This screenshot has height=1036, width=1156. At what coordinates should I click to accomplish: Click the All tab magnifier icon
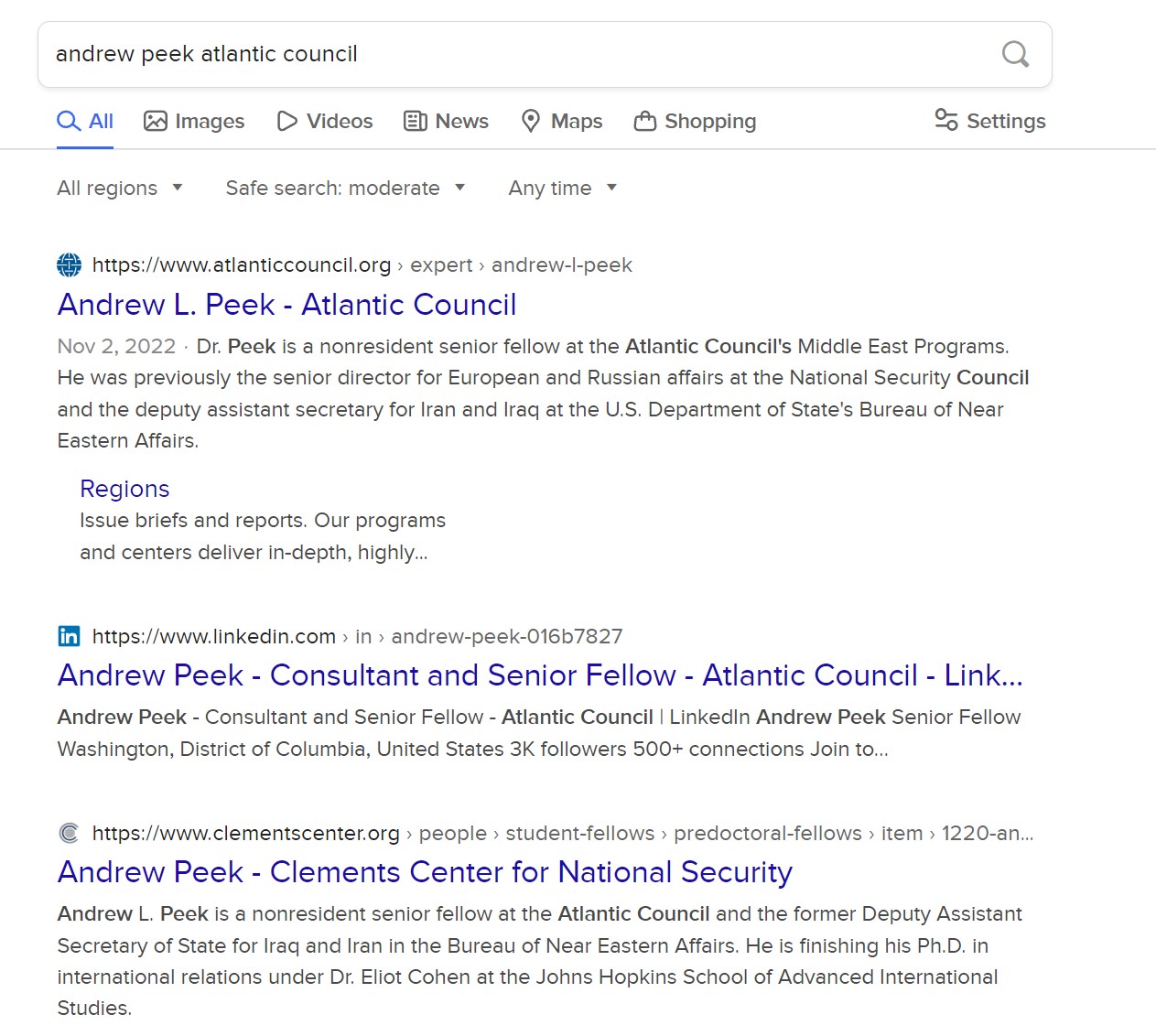69,121
